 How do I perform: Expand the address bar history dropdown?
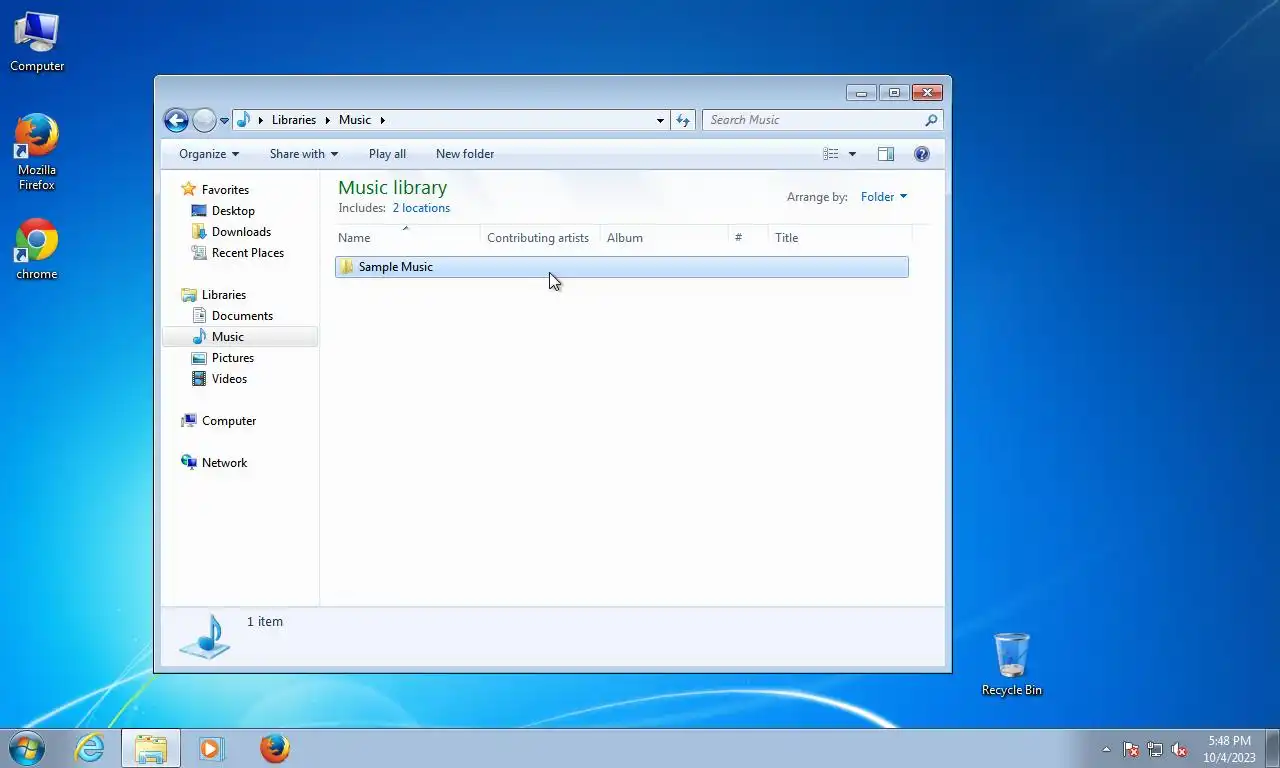(660, 120)
